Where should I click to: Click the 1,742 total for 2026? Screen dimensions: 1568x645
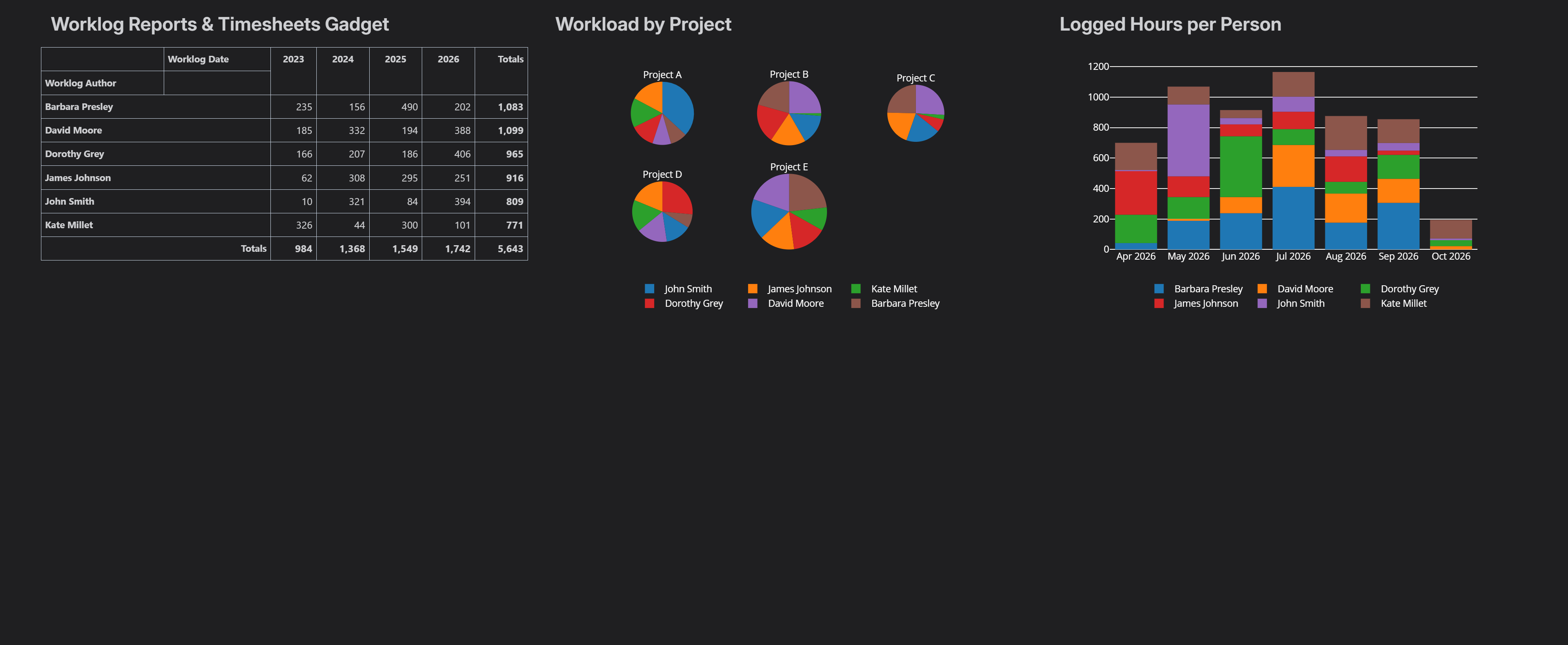point(458,248)
